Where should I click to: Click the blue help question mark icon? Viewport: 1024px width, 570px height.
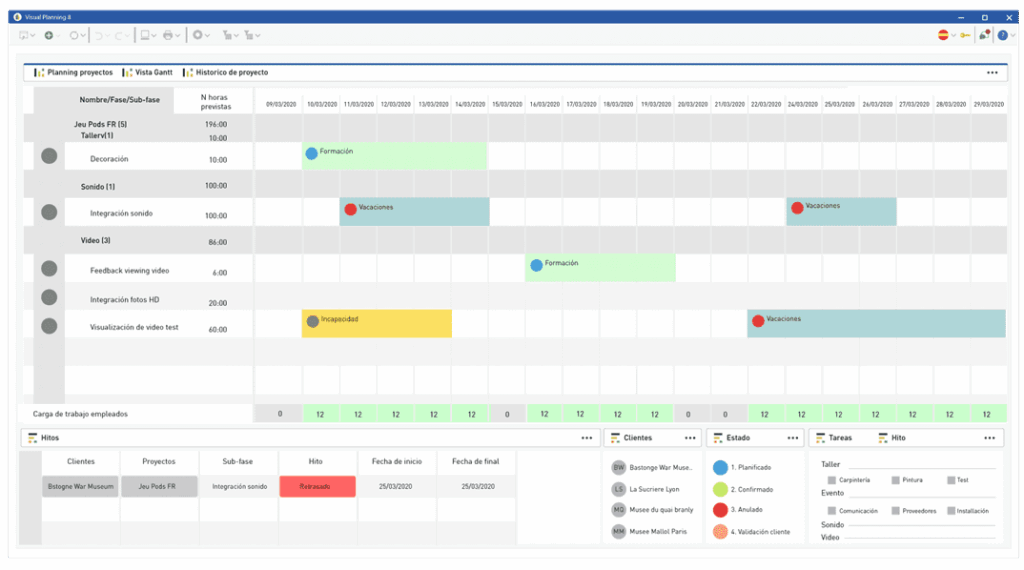point(1002,35)
